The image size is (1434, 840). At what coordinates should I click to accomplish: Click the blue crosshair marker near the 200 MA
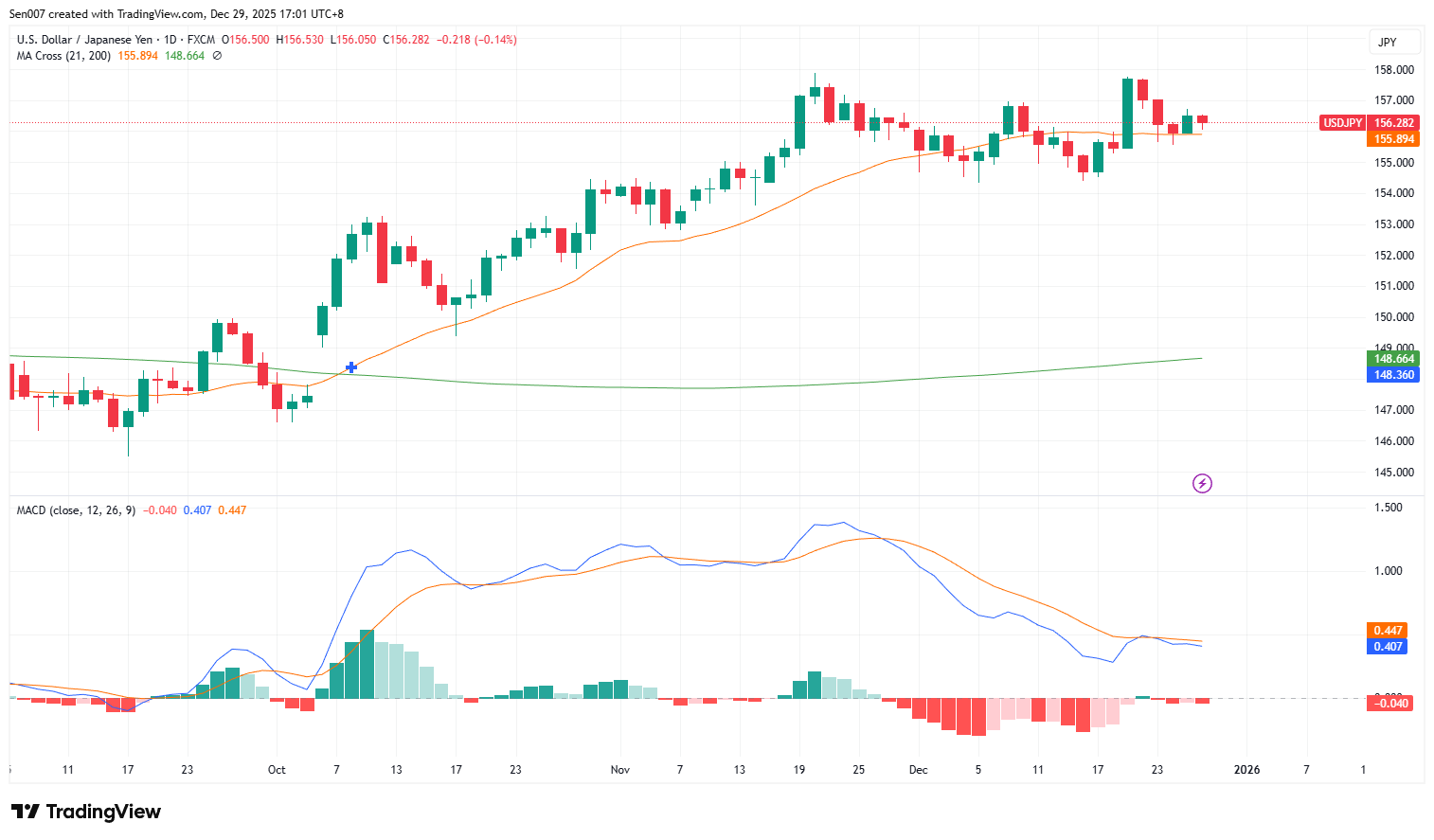pyautogui.click(x=351, y=367)
